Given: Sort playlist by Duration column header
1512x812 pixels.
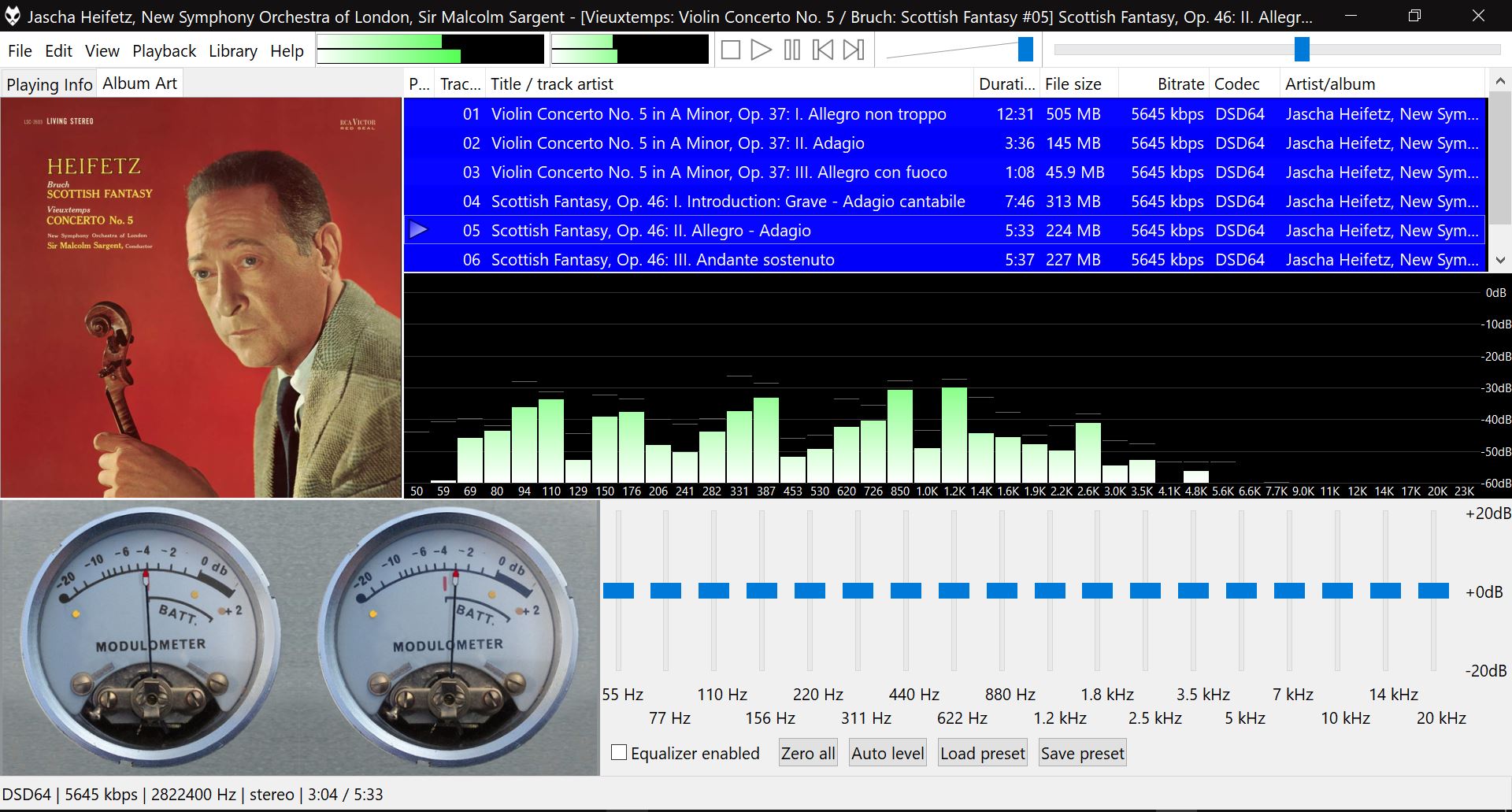Looking at the screenshot, I should coord(1006,84).
